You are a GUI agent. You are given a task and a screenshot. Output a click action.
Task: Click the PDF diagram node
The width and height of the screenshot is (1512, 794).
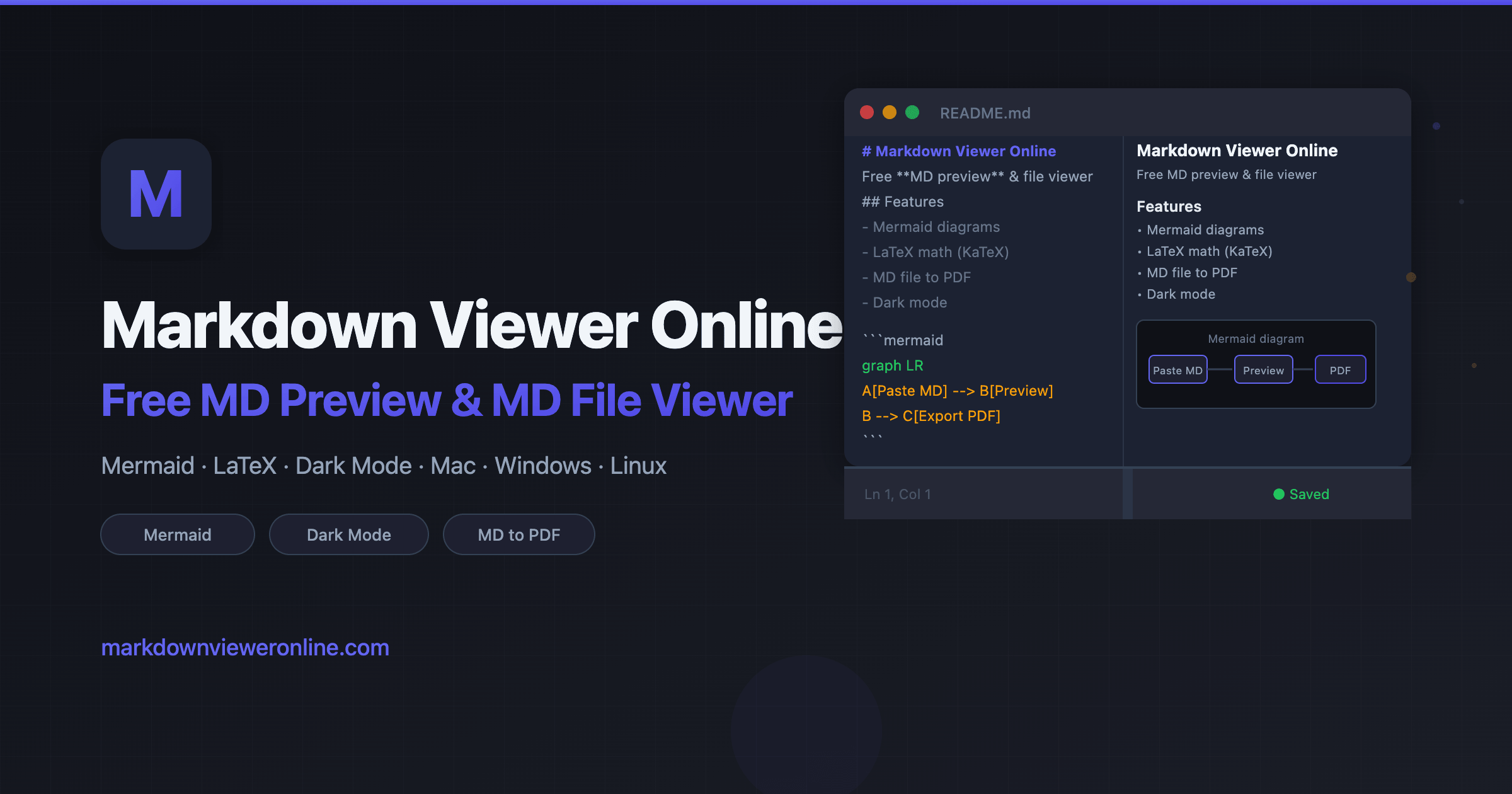coord(1341,370)
